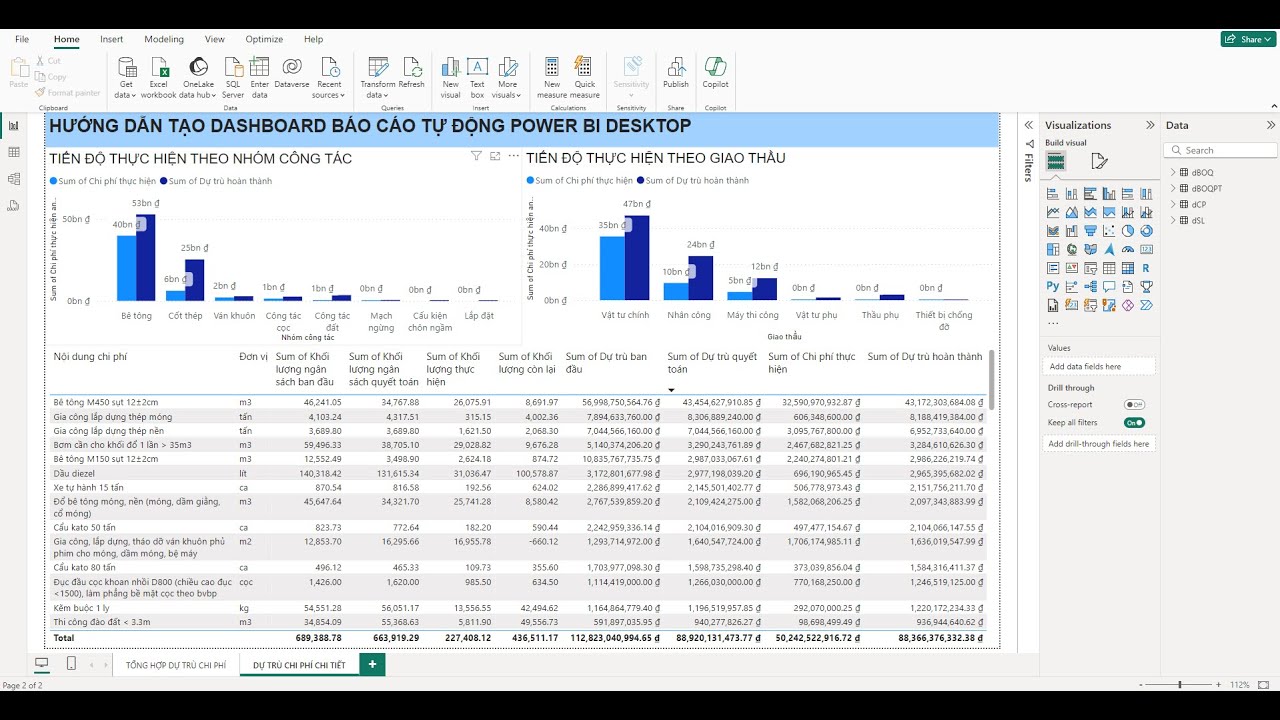Expand the dSL table
Screen dimensions: 1280x720
click(1174, 220)
